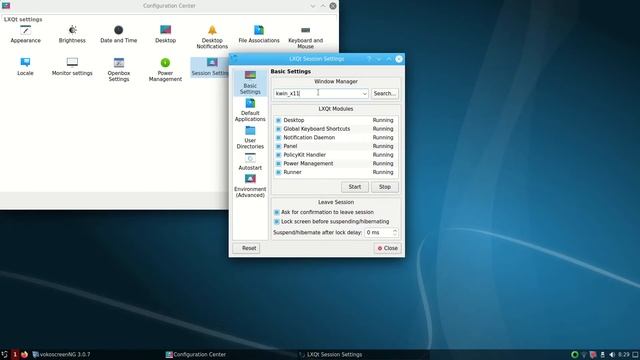
Task: Toggle the Panel module checkbox
Action: 278,146
